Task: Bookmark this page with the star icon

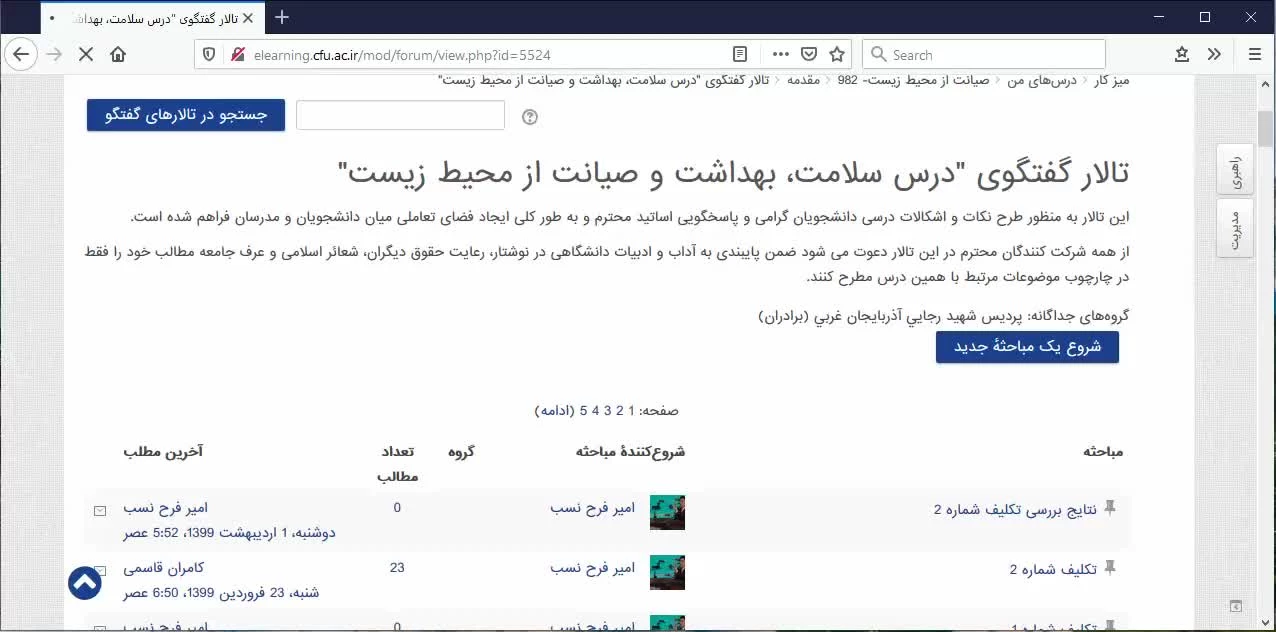Action: click(x=837, y=55)
